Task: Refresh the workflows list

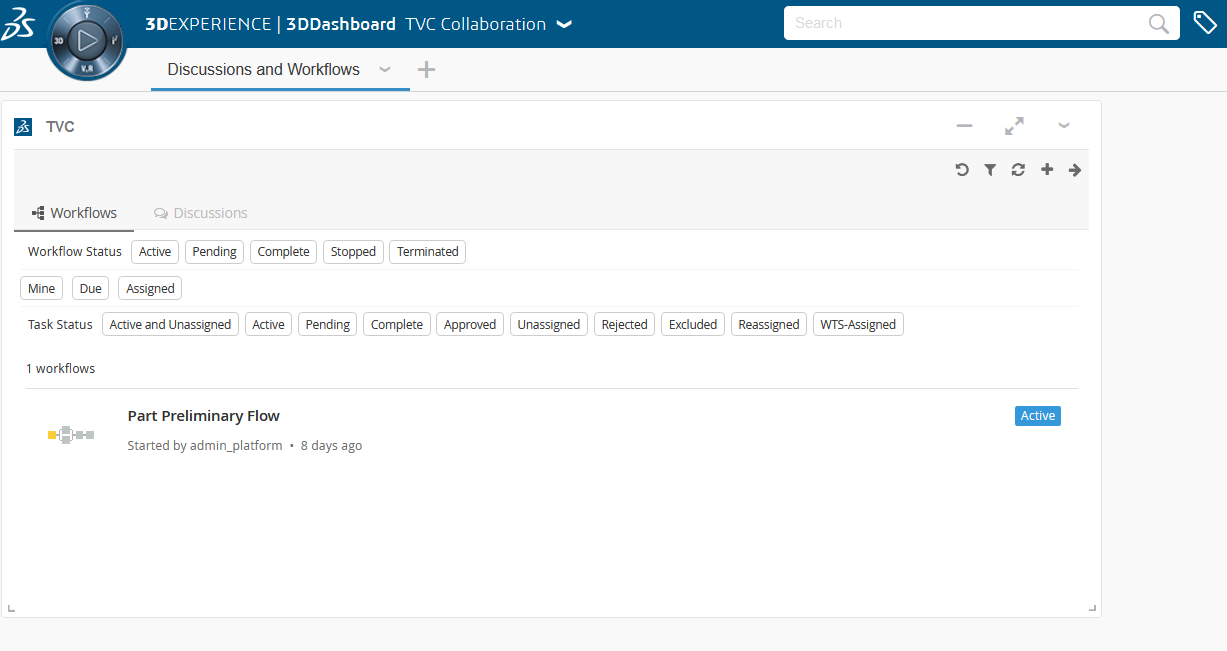Action: coord(1018,170)
